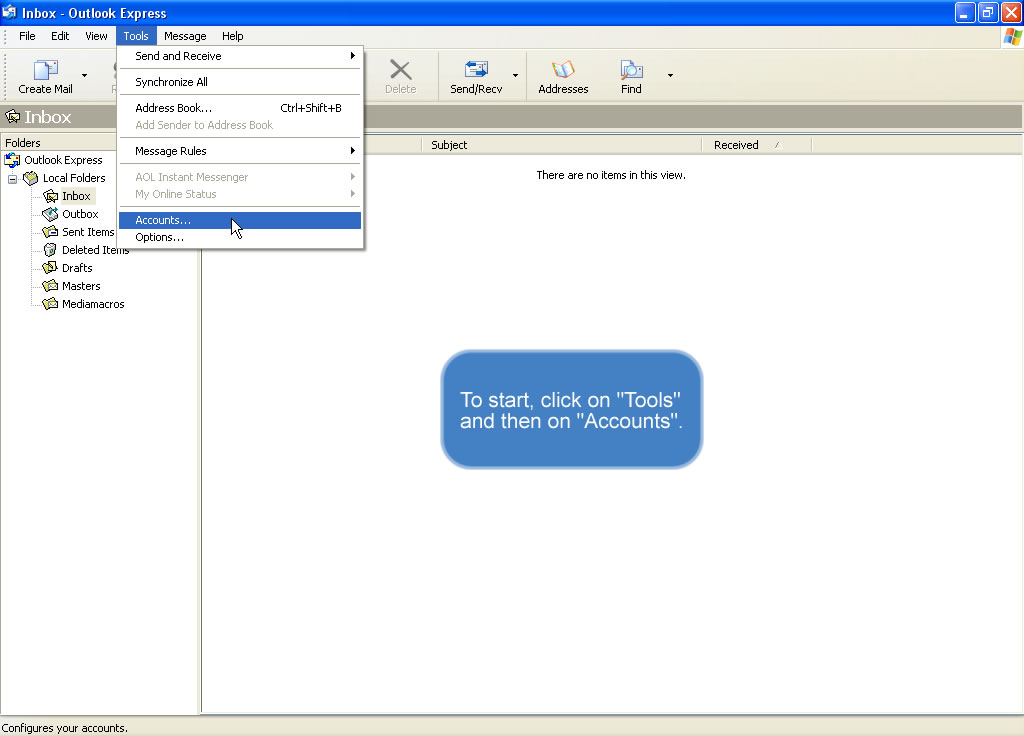
Task: Open the Drafts folder
Action: point(77,268)
